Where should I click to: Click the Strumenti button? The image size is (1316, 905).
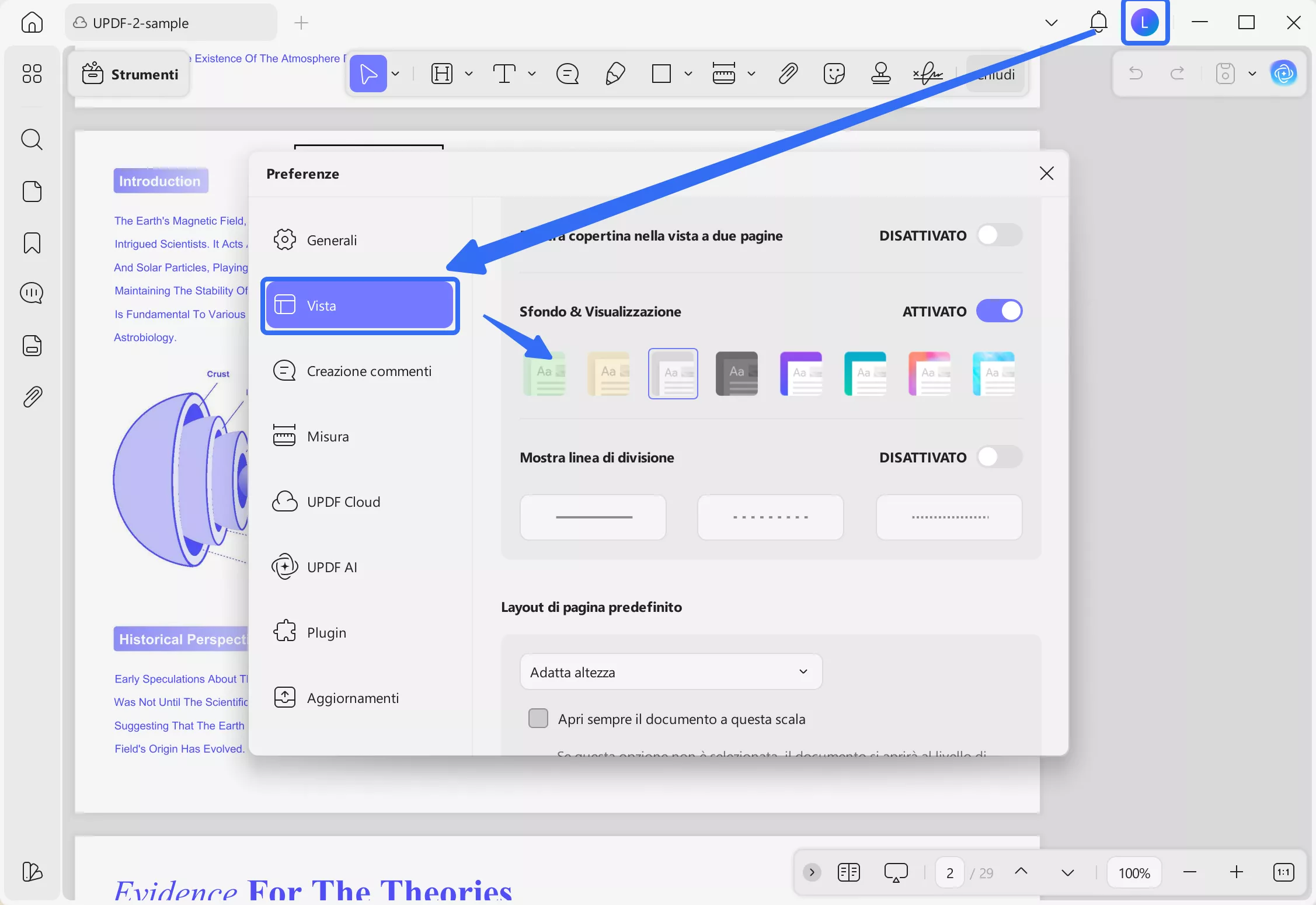pyautogui.click(x=130, y=74)
